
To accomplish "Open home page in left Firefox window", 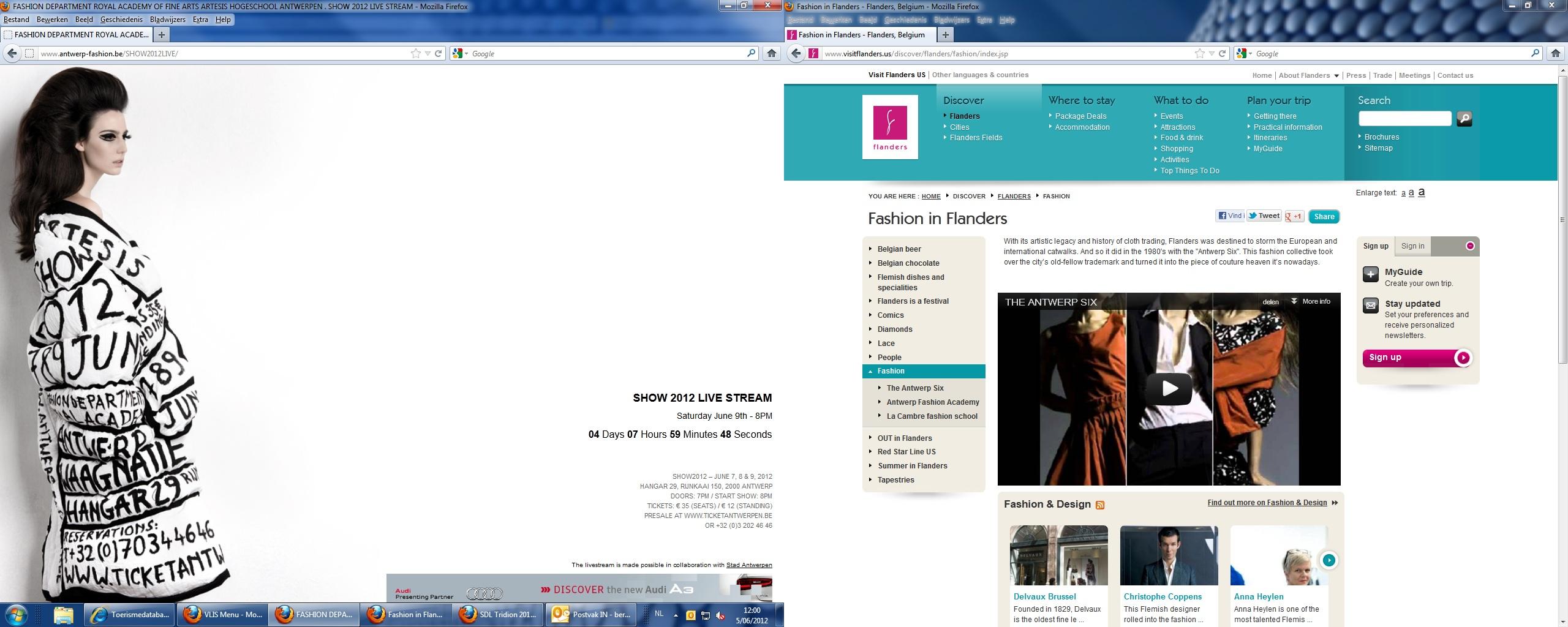I will pos(772,53).
